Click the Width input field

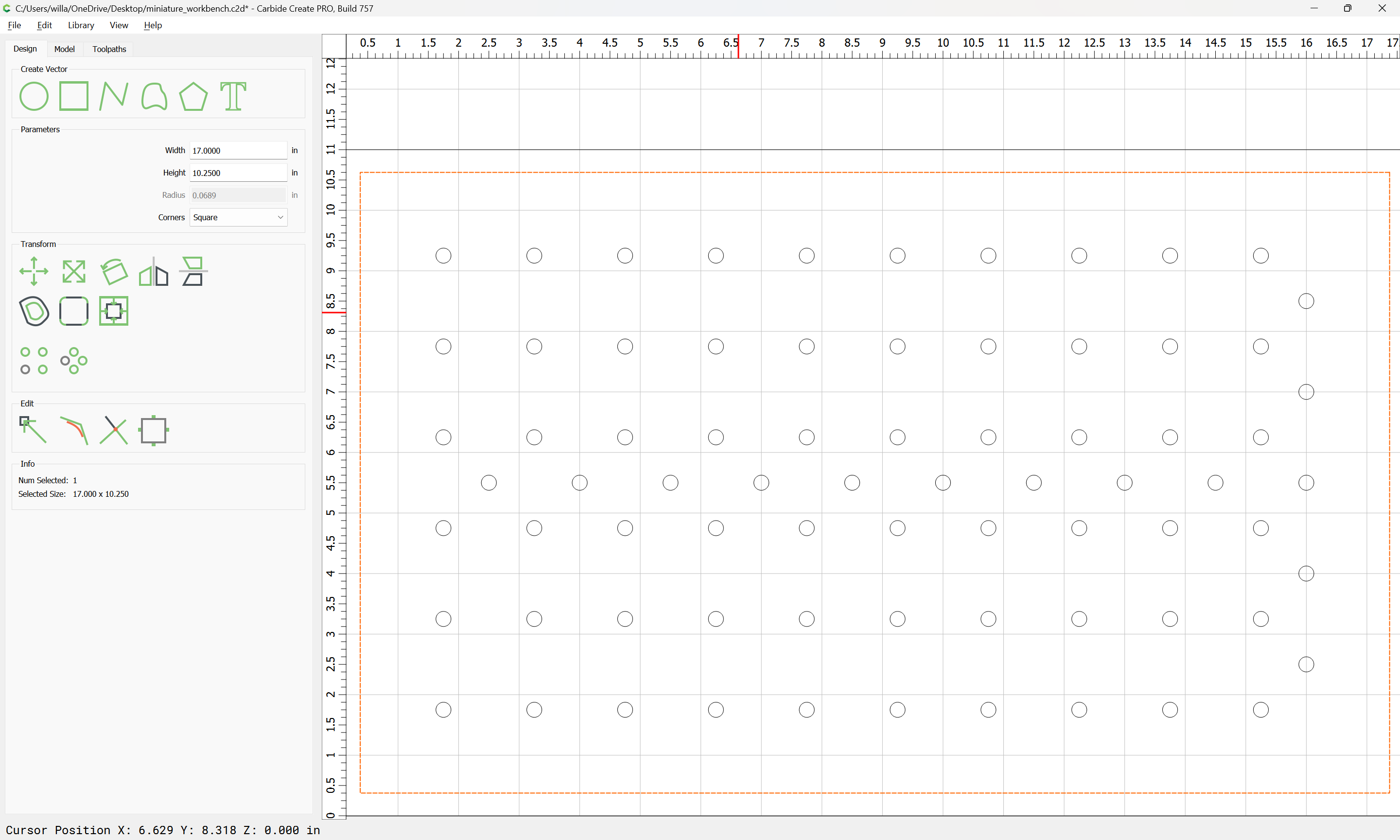click(x=238, y=151)
